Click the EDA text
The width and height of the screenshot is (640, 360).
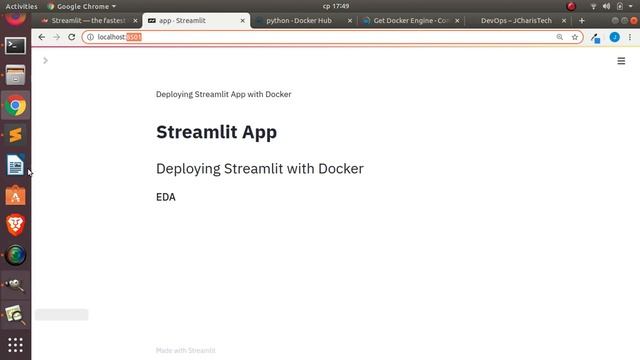[166, 197]
